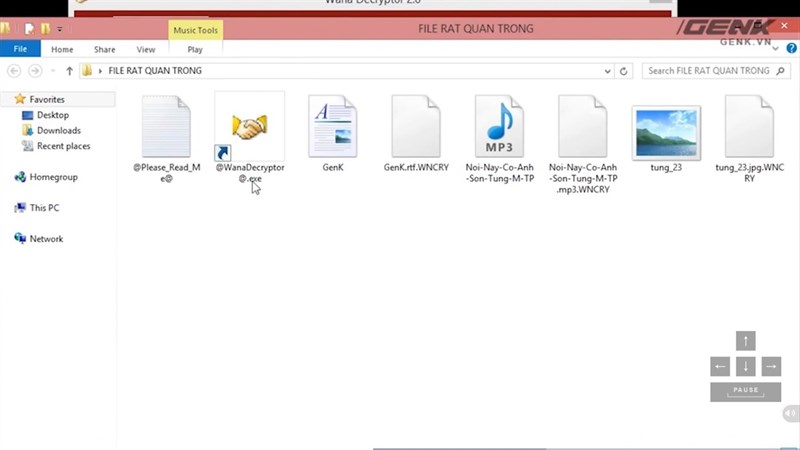Toggle the overlay speaker mute icon
This screenshot has width=800, height=450.
pyautogui.click(x=791, y=413)
